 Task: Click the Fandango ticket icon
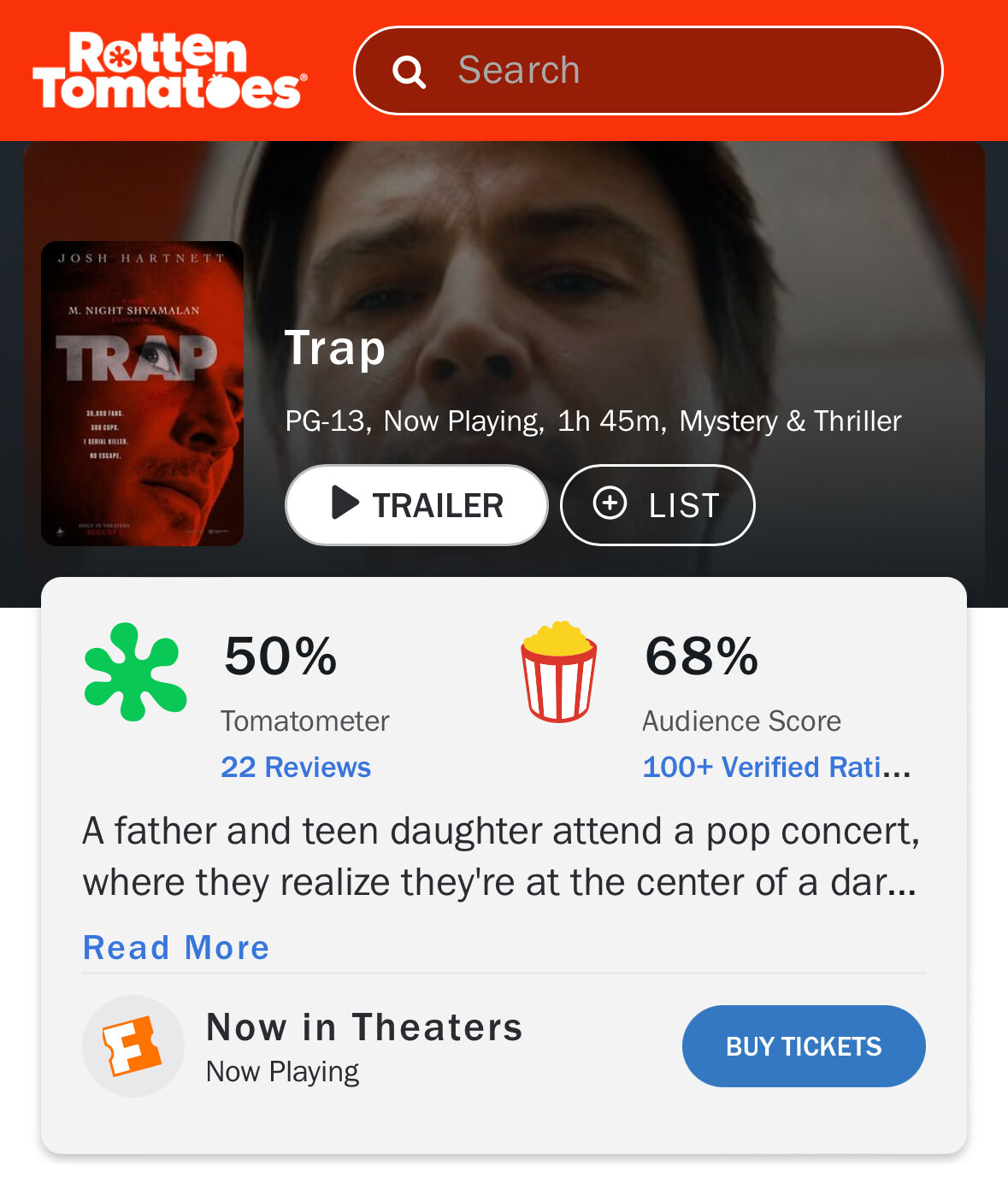click(133, 1045)
